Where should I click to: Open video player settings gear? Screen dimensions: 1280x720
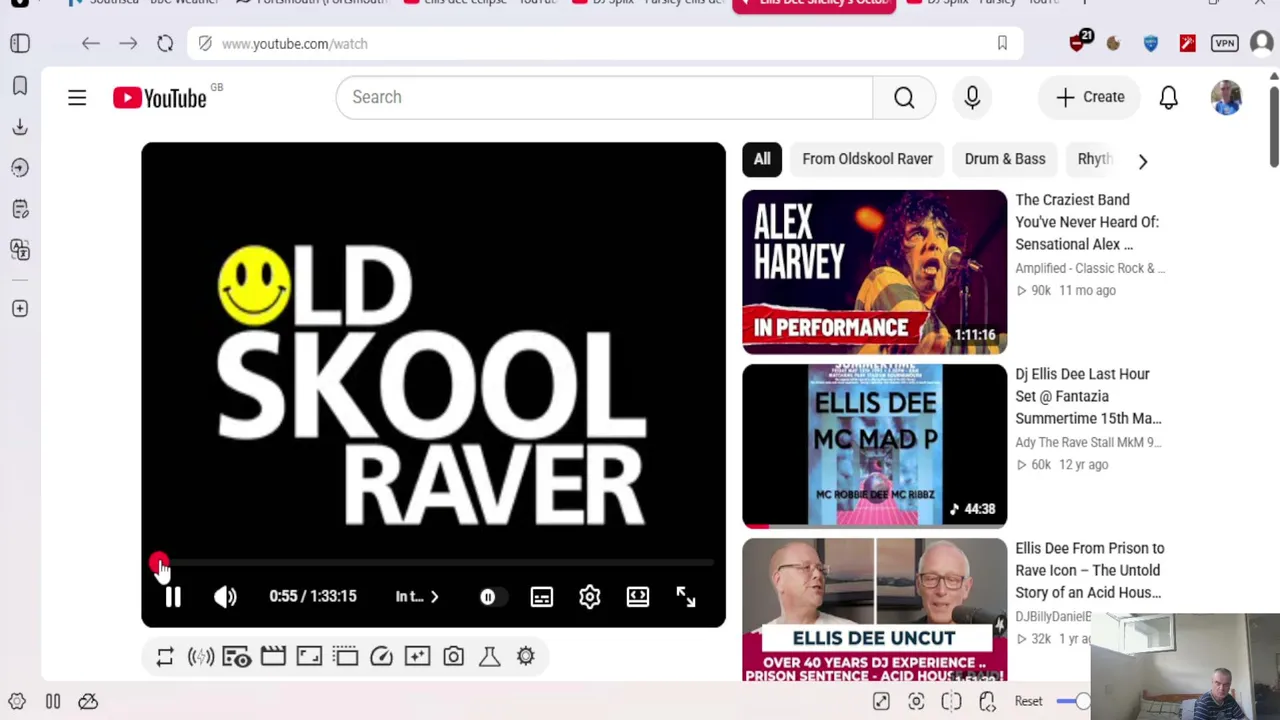pyautogui.click(x=589, y=597)
